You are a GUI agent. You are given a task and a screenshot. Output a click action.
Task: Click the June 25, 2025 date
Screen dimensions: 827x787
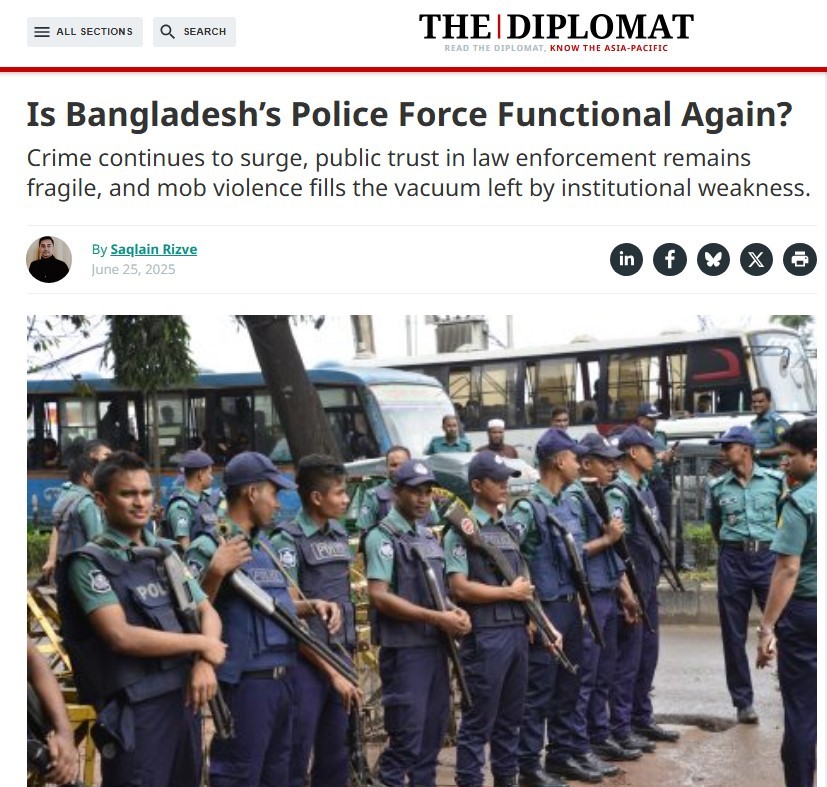pyautogui.click(x=133, y=270)
